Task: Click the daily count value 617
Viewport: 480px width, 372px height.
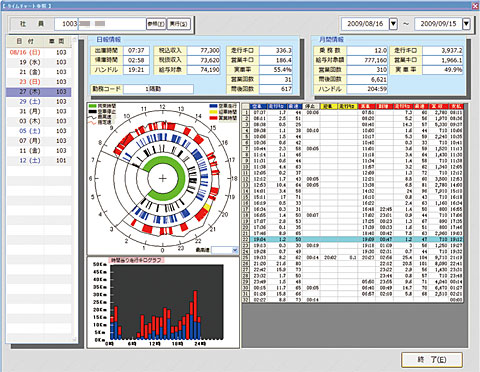Action: pyautogui.click(x=276, y=89)
